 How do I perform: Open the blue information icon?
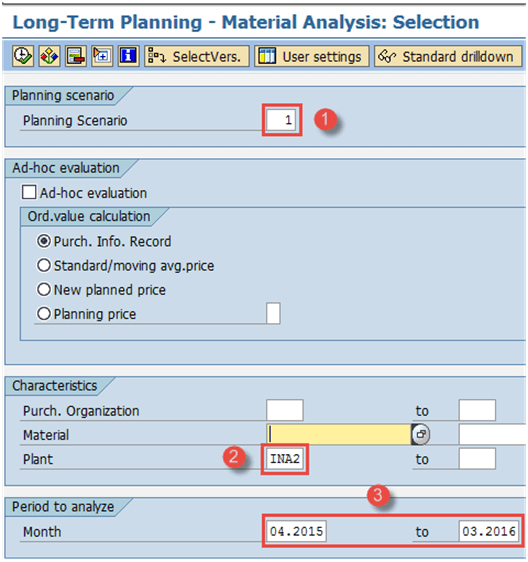point(128,56)
